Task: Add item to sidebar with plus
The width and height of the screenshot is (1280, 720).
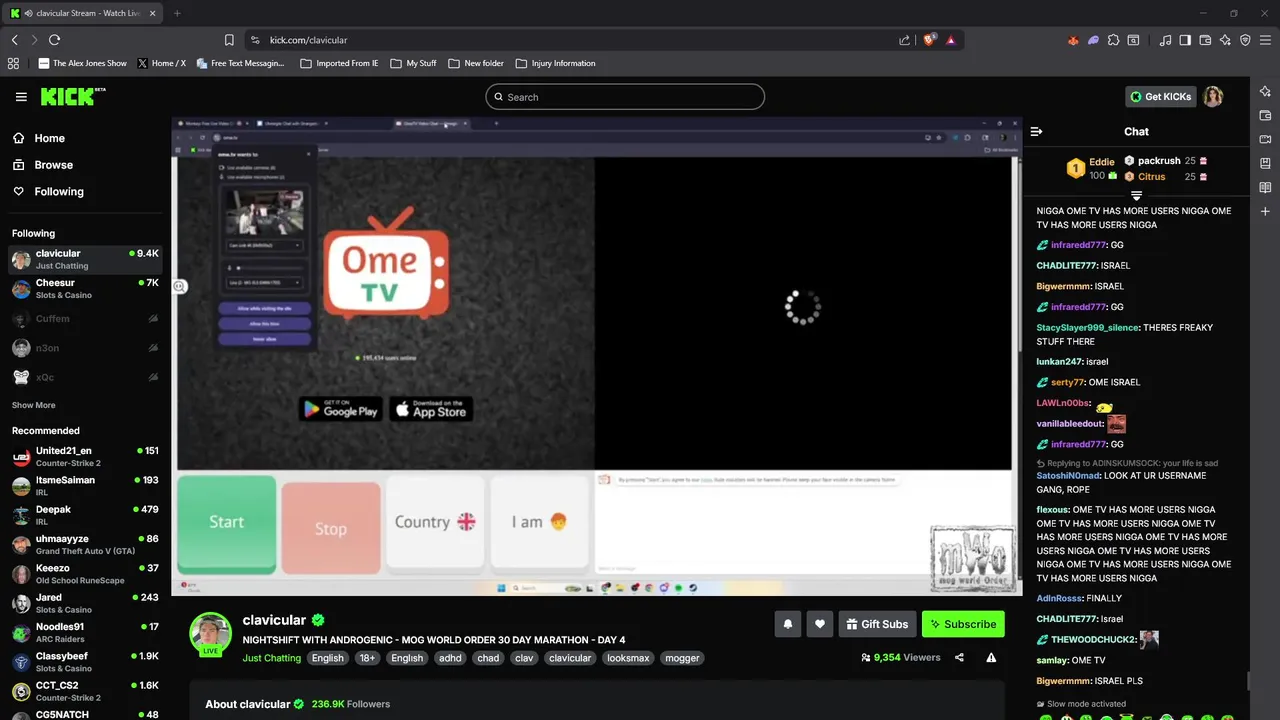Action: click(x=1265, y=211)
